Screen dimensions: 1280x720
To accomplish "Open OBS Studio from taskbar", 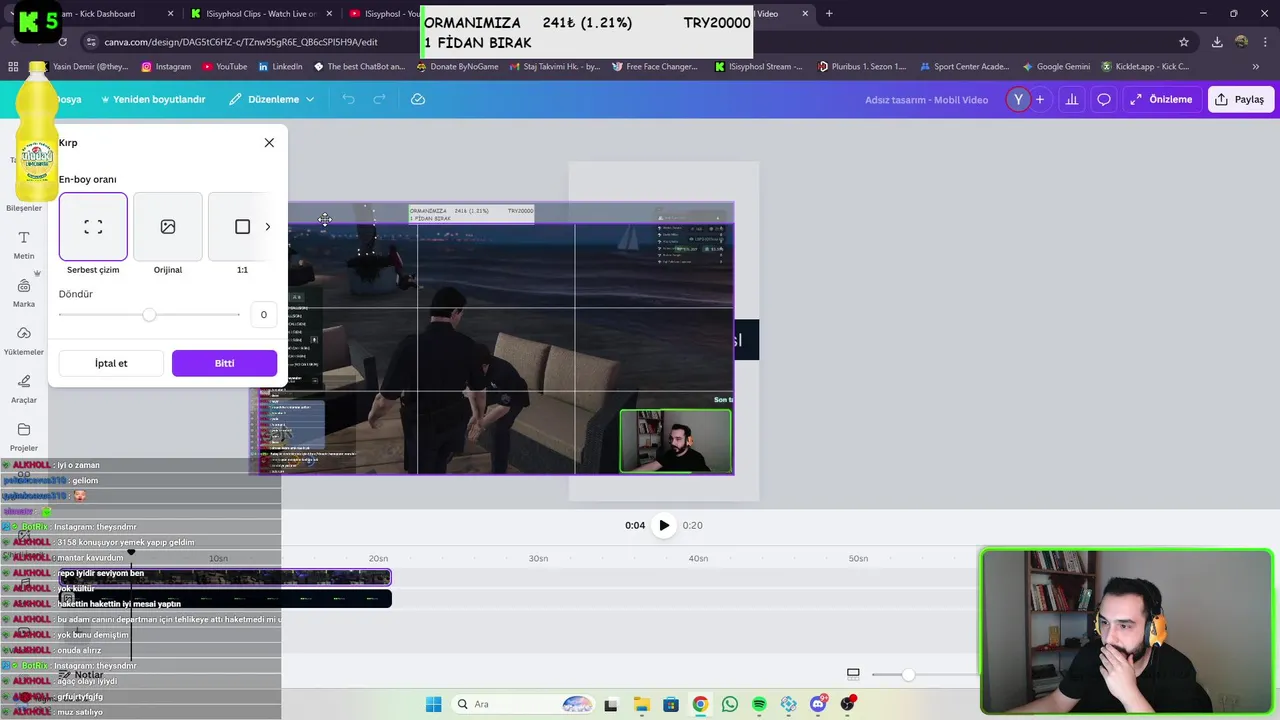I will (848, 704).
